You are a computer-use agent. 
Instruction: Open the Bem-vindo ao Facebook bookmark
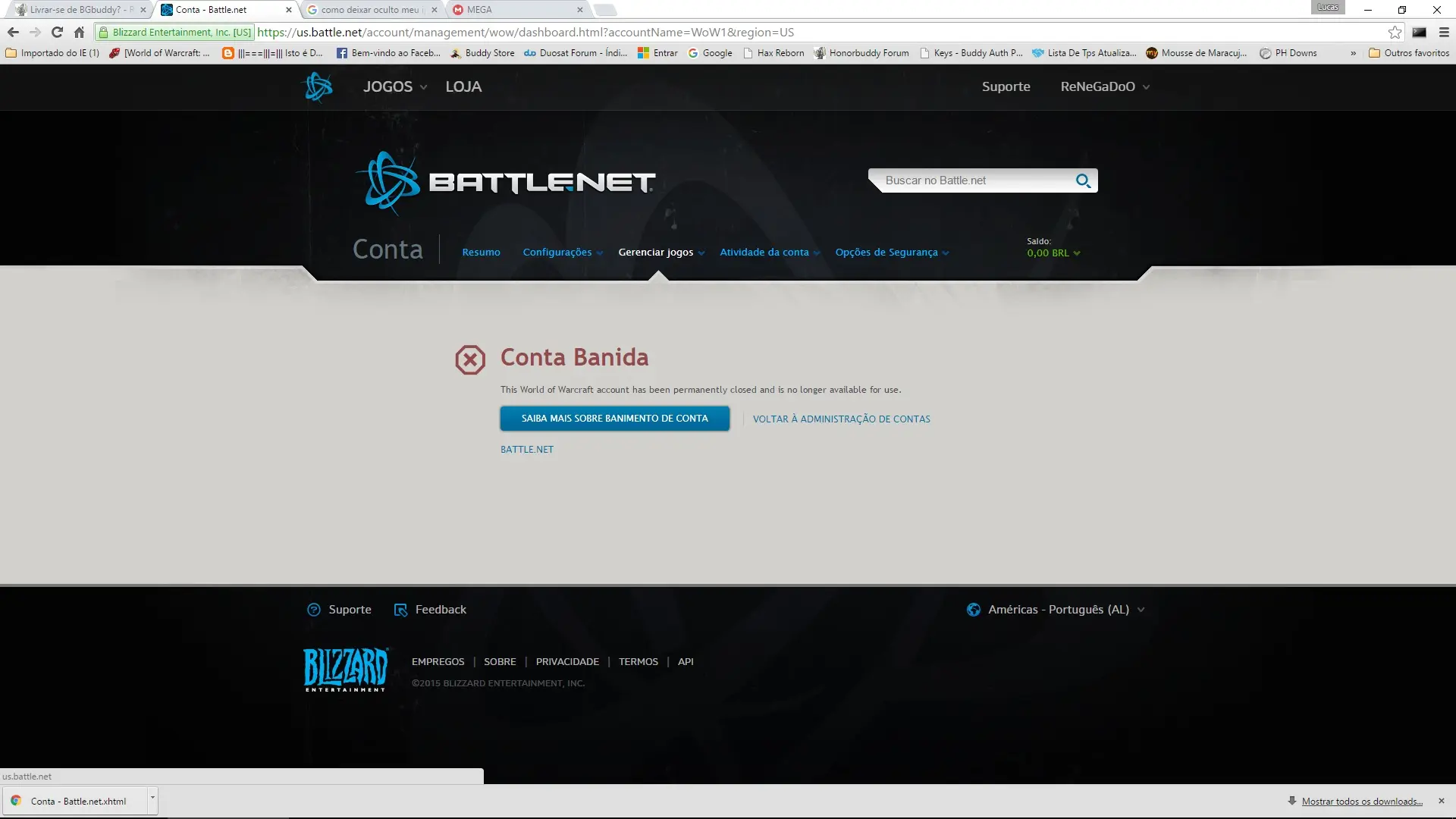[x=388, y=53]
